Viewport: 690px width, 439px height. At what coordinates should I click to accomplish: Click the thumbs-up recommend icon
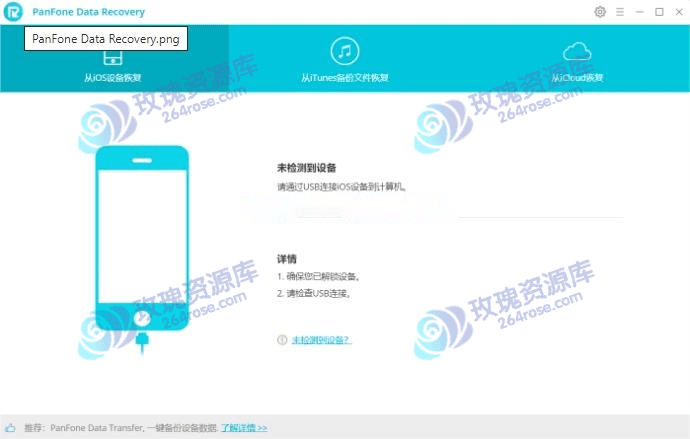tap(11, 428)
